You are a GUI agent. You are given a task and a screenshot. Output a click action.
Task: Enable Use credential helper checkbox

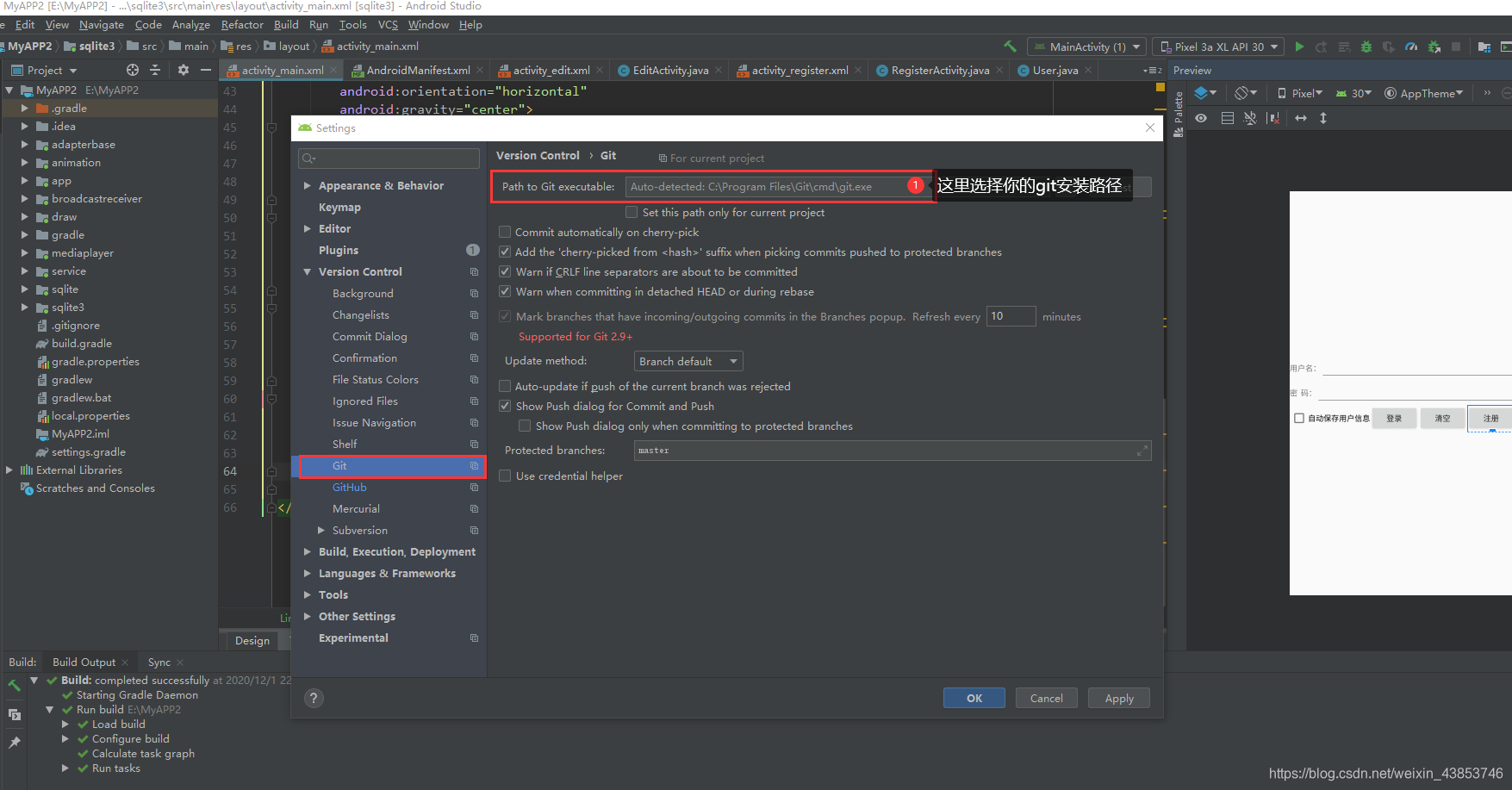click(x=505, y=476)
